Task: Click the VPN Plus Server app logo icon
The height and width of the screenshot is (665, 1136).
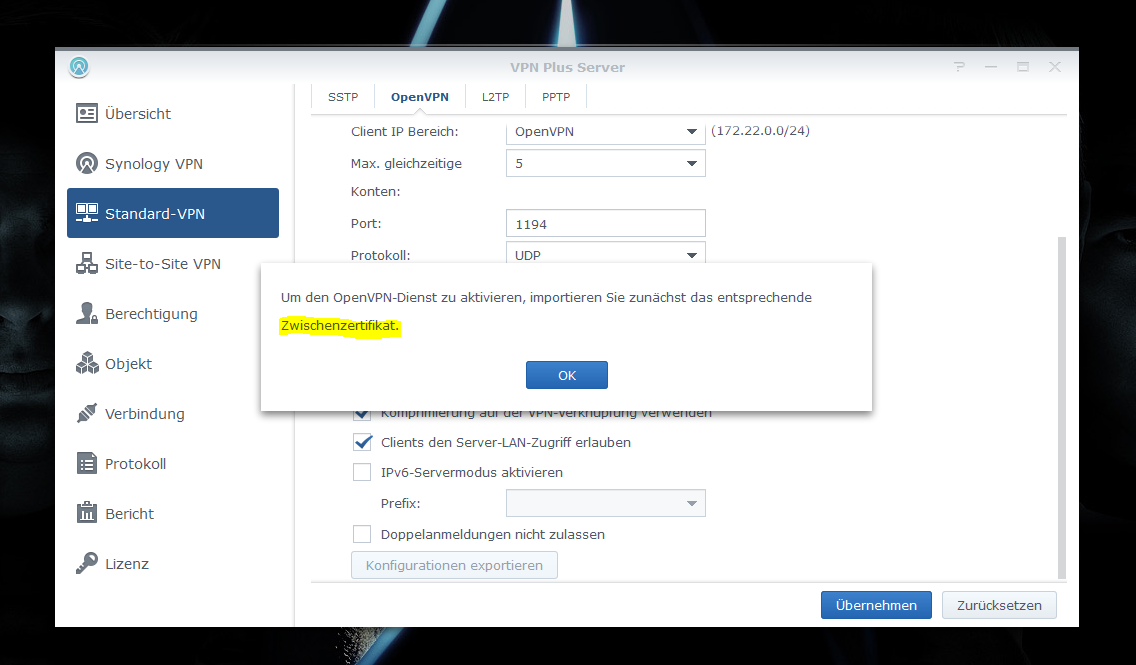Action: (x=79, y=67)
